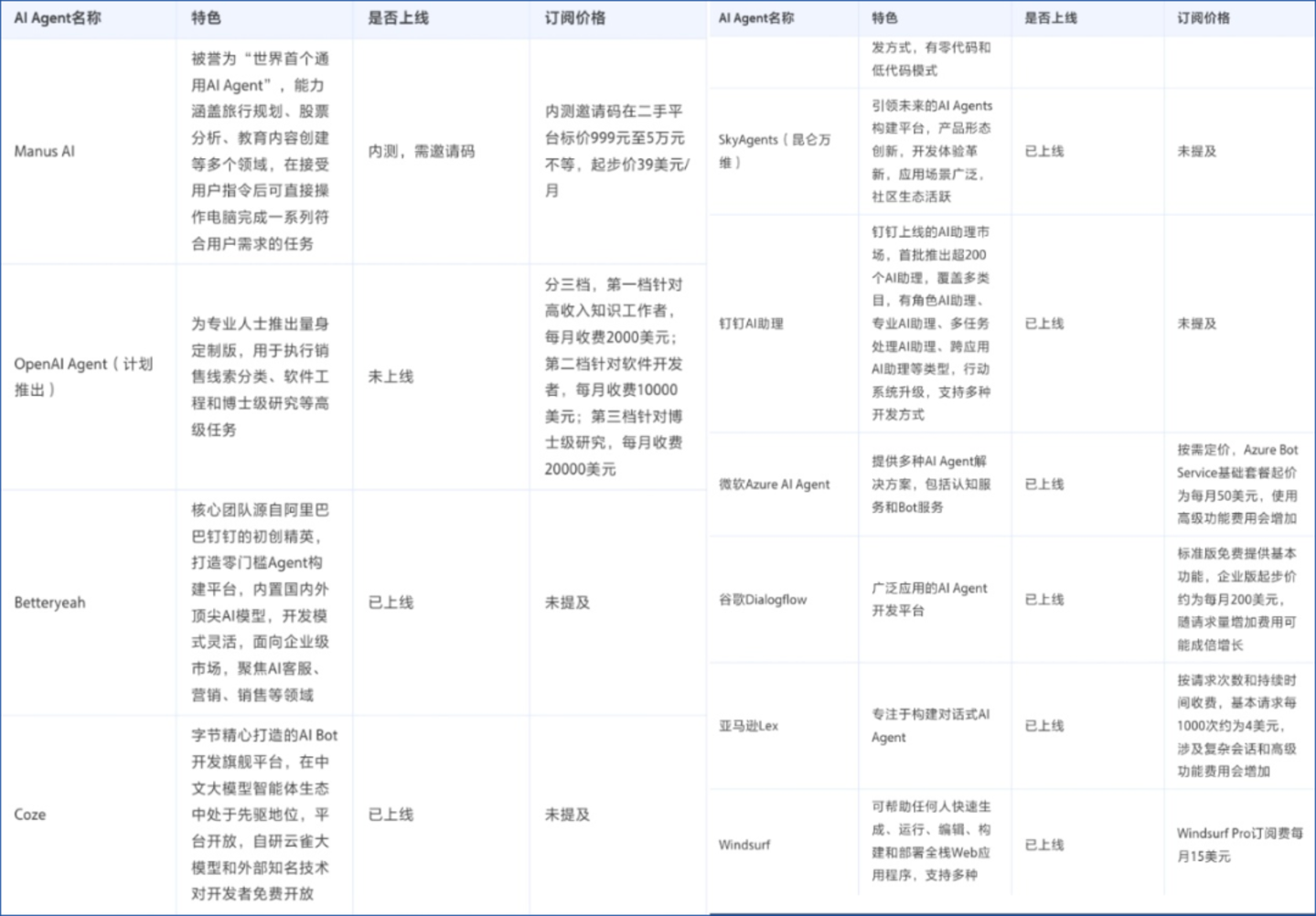Click 未提及 price in Betteryeah row

click(568, 602)
